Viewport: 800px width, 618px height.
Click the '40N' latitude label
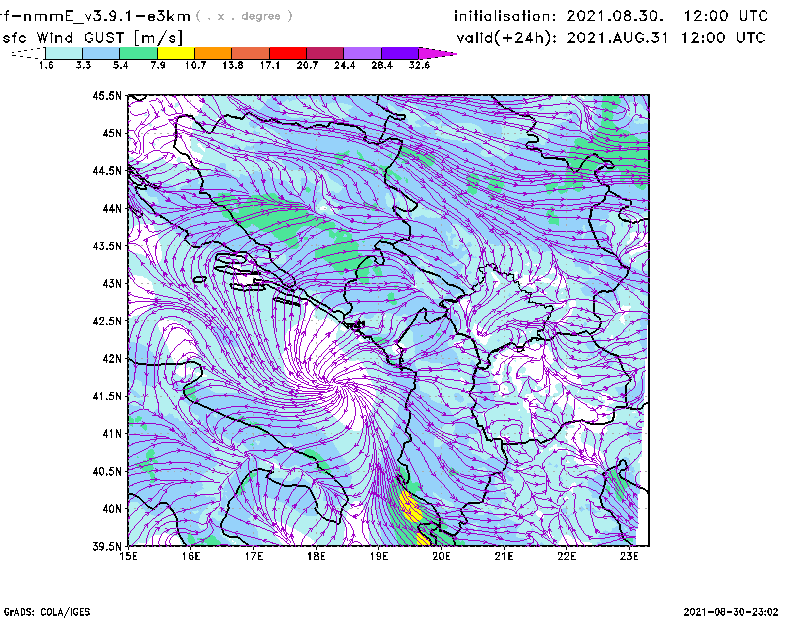112,509
